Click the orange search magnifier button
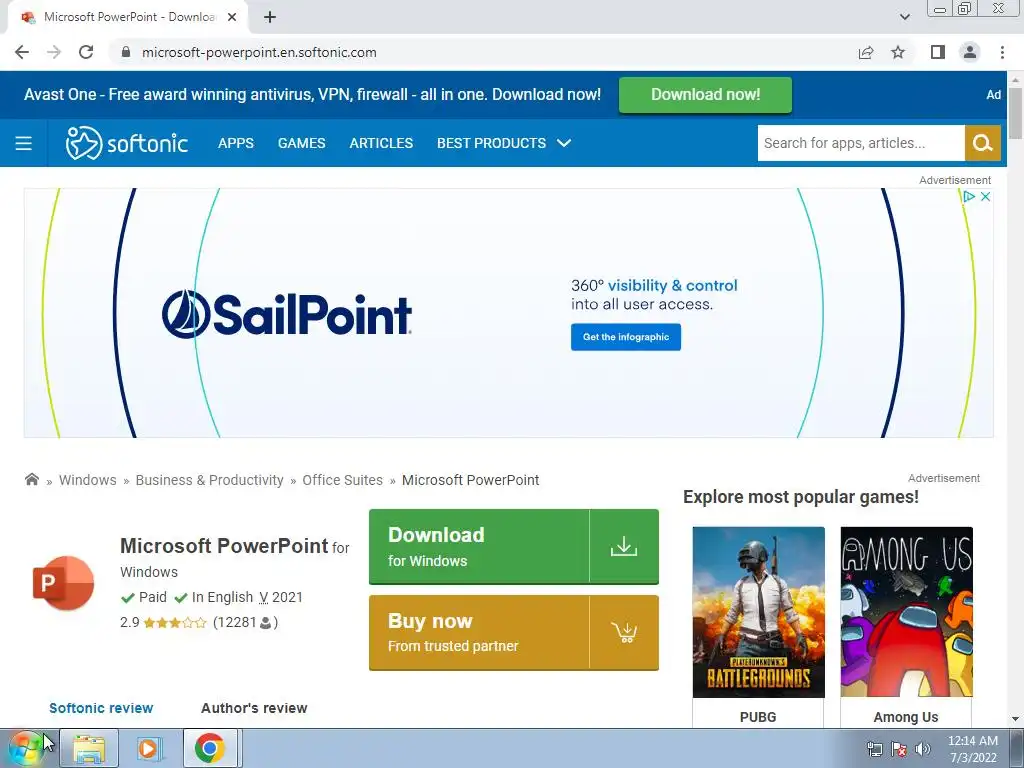The height and width of the screenshot is (768, 1024). [x=983, y=143]
